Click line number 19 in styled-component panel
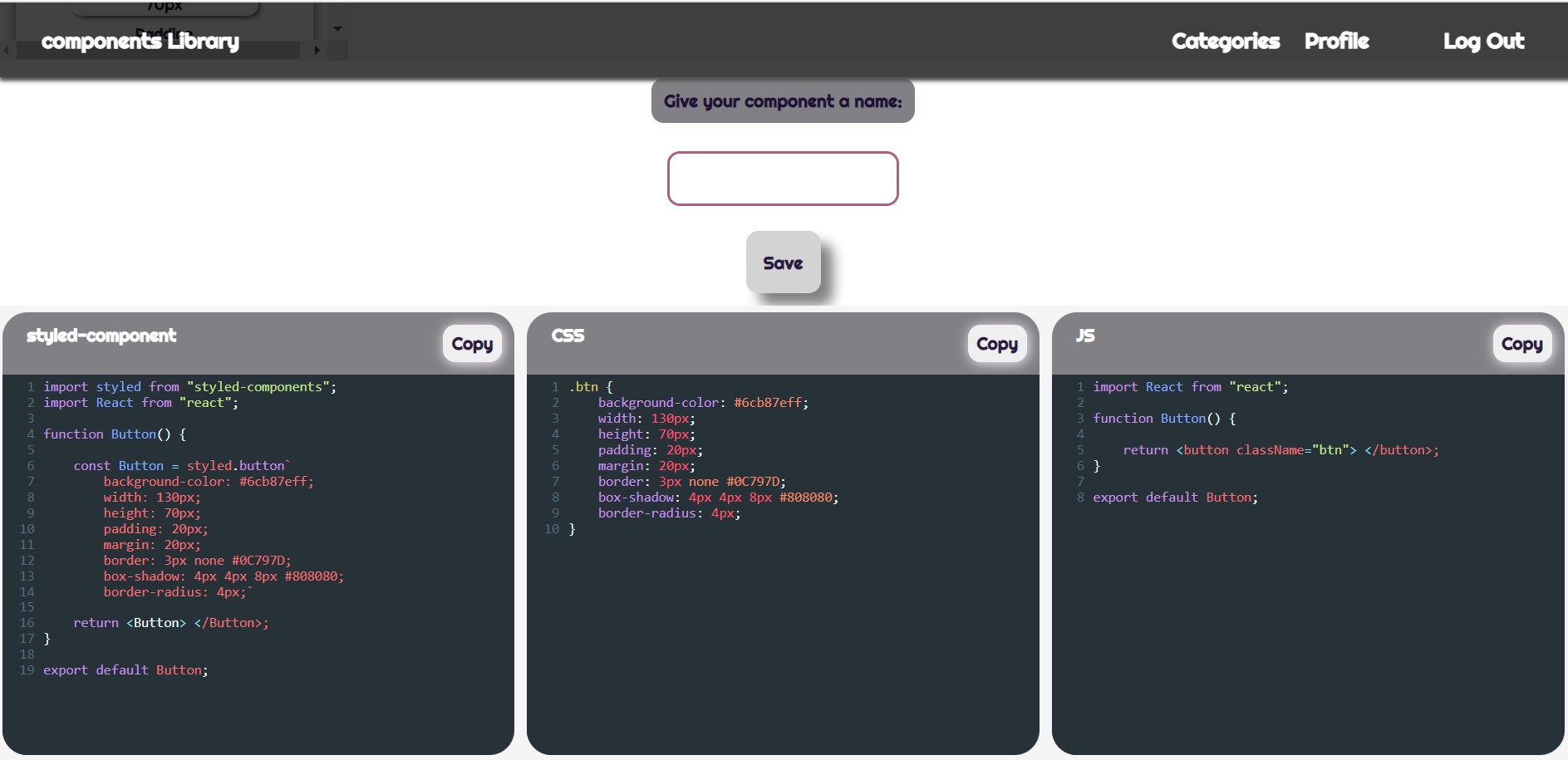Viewport: 1568px width, 760px height. pos(27,670)
